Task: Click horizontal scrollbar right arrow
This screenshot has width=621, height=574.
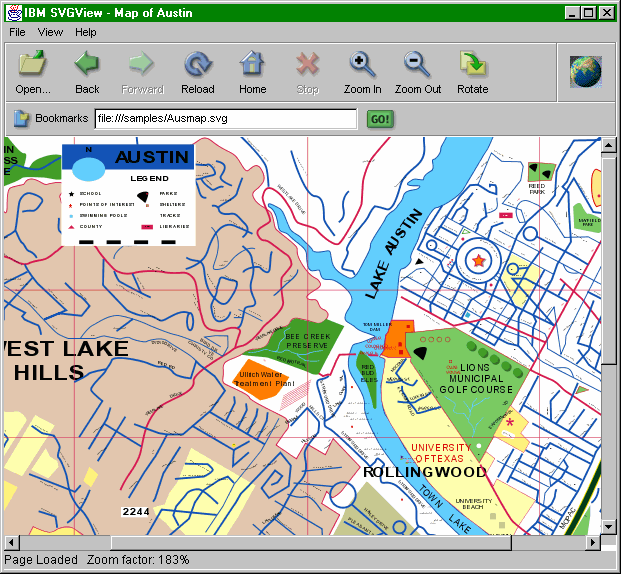Action: tap(592, 543)
